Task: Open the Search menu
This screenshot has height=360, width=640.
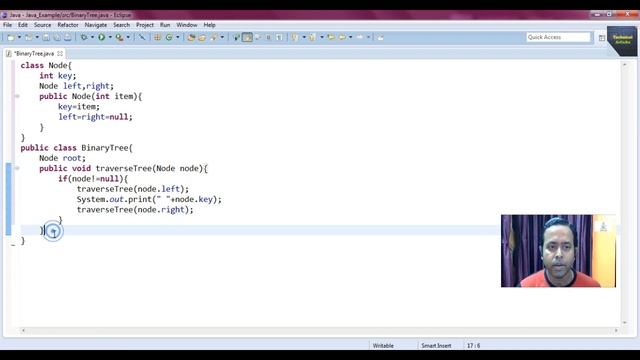Action: [x=121, y=25]
